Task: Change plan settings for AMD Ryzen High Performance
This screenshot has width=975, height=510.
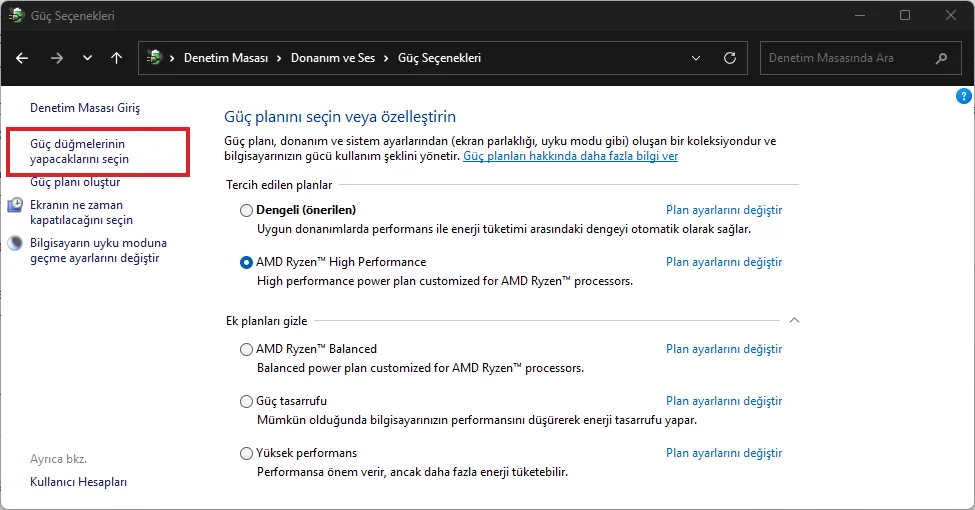Action: 724,262
